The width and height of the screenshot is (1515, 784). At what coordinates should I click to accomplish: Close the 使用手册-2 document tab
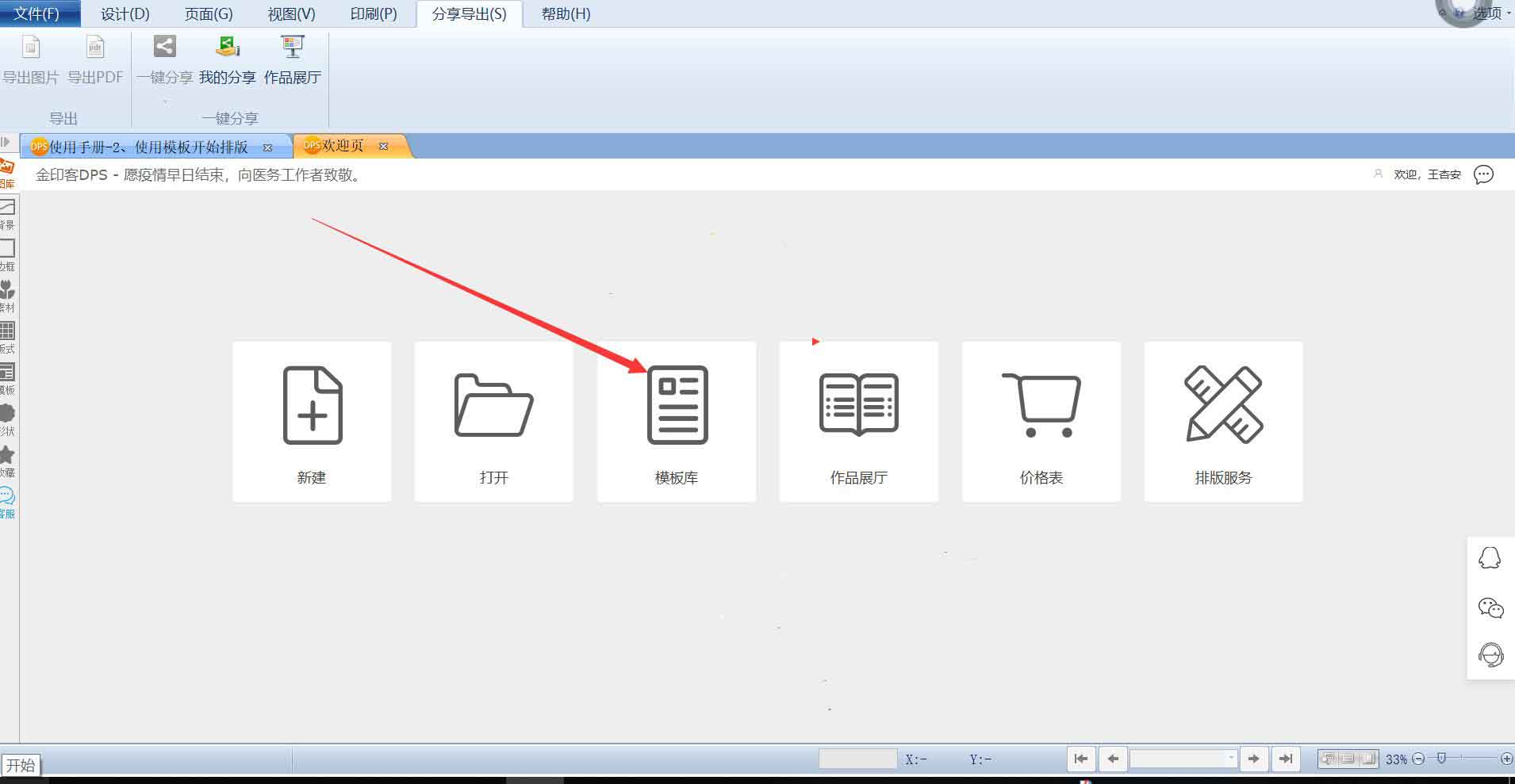pos(267,147)
